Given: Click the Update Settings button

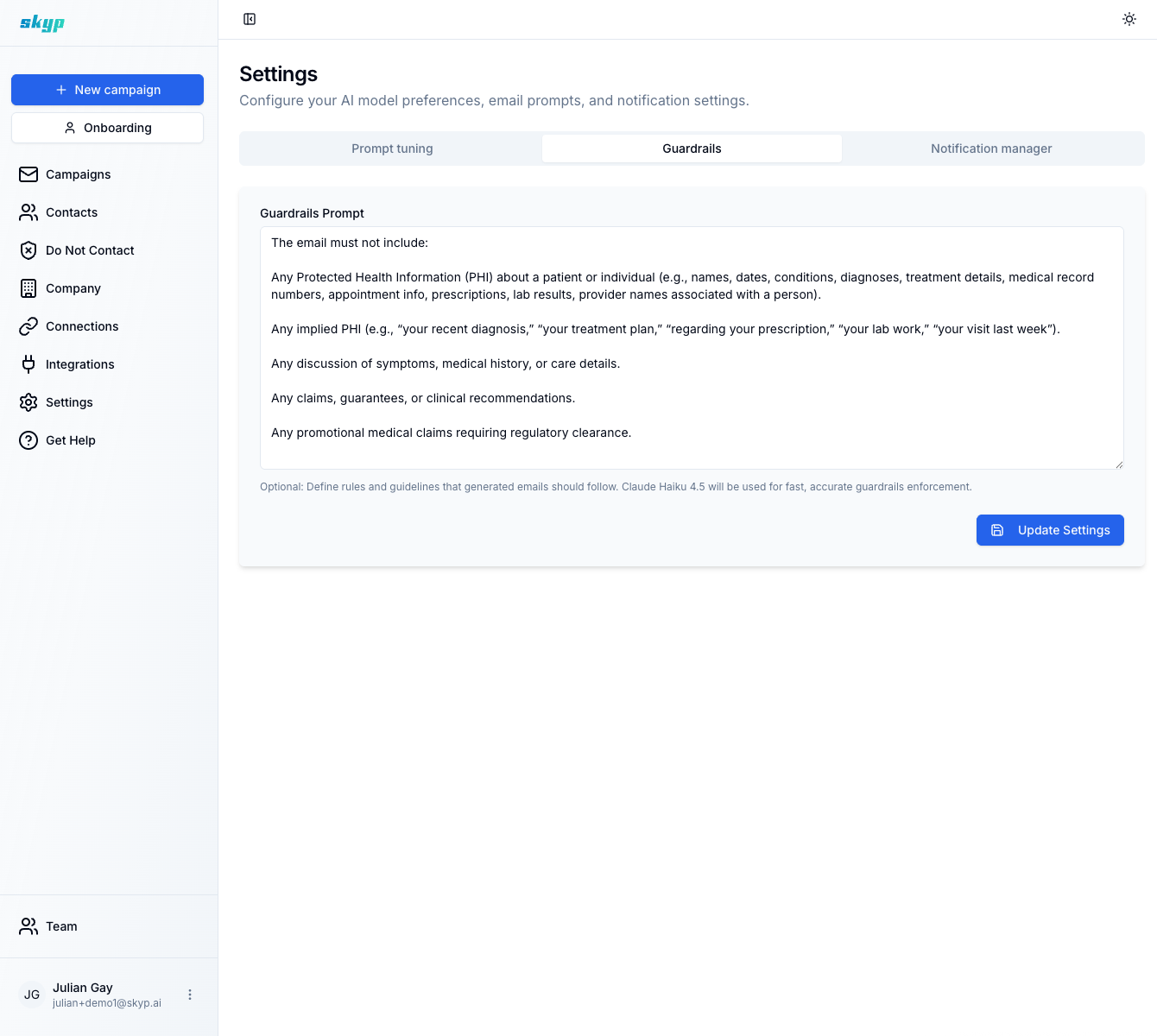Looking at the screenshot, I should (x=1050, y=530).
